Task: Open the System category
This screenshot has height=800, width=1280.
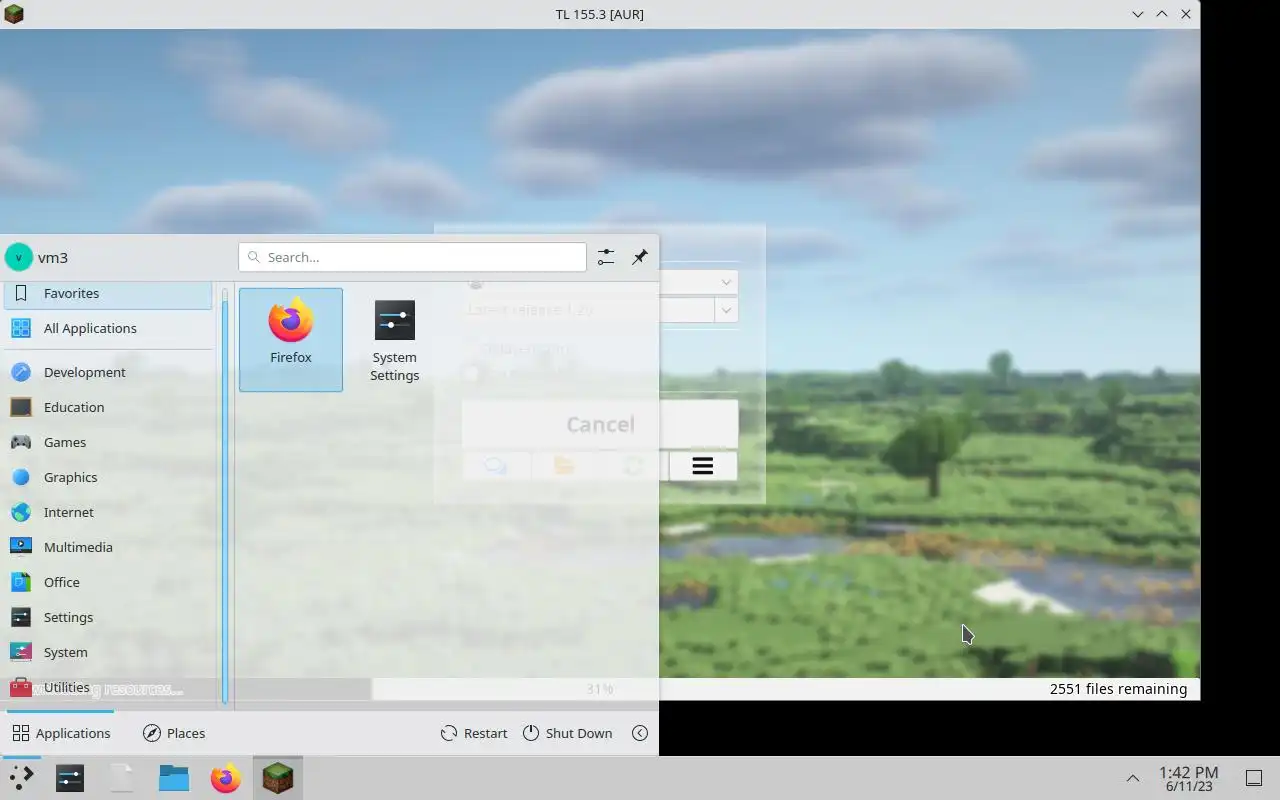Action: pos(108,652)
